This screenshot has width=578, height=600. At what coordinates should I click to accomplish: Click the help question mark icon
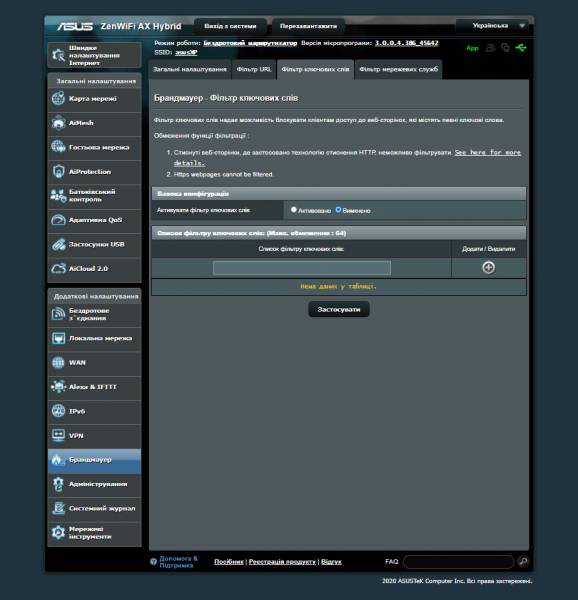click(x=153, y=561)
